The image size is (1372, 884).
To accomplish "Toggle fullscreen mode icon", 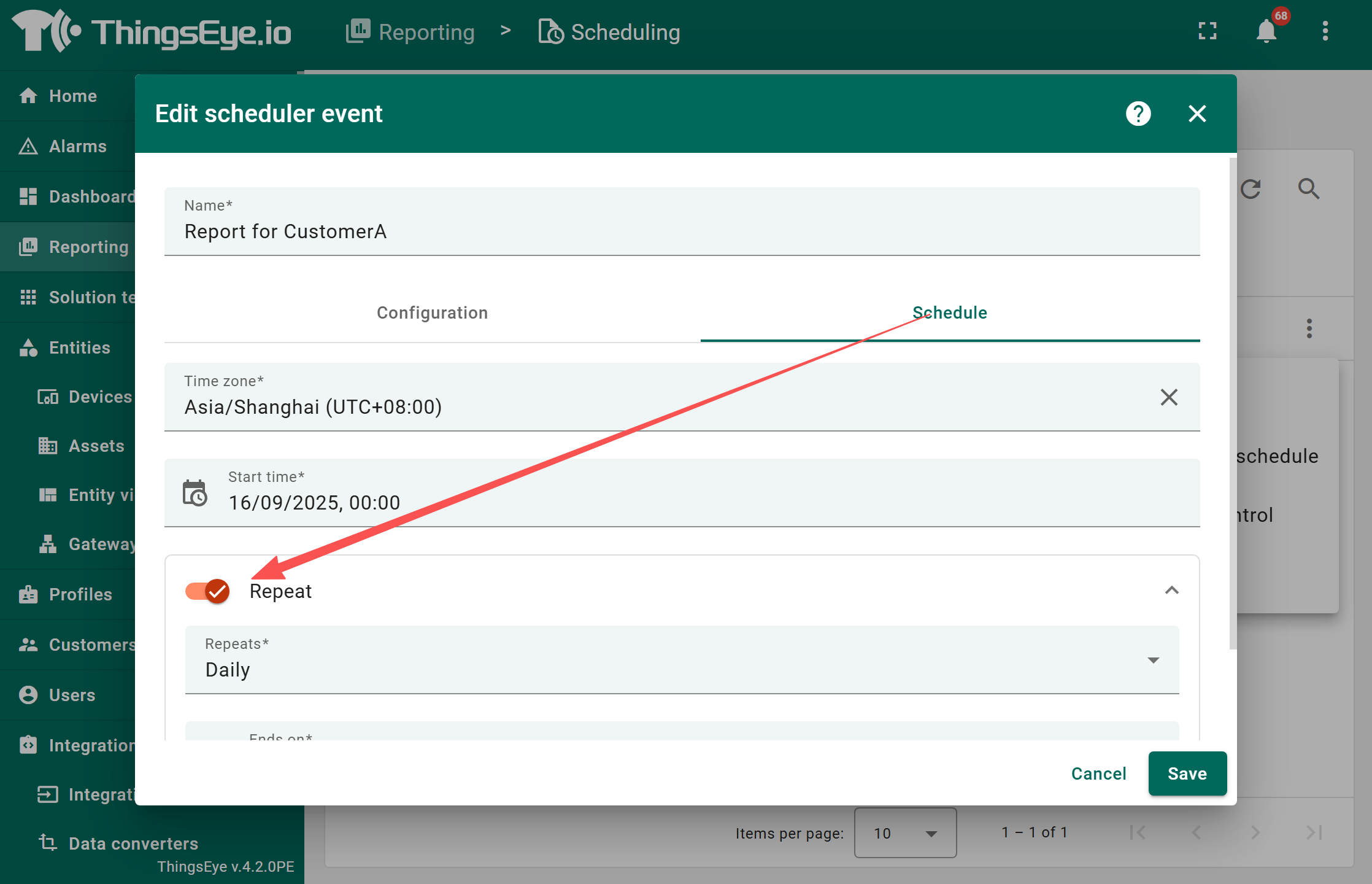I will [1208, 31].
